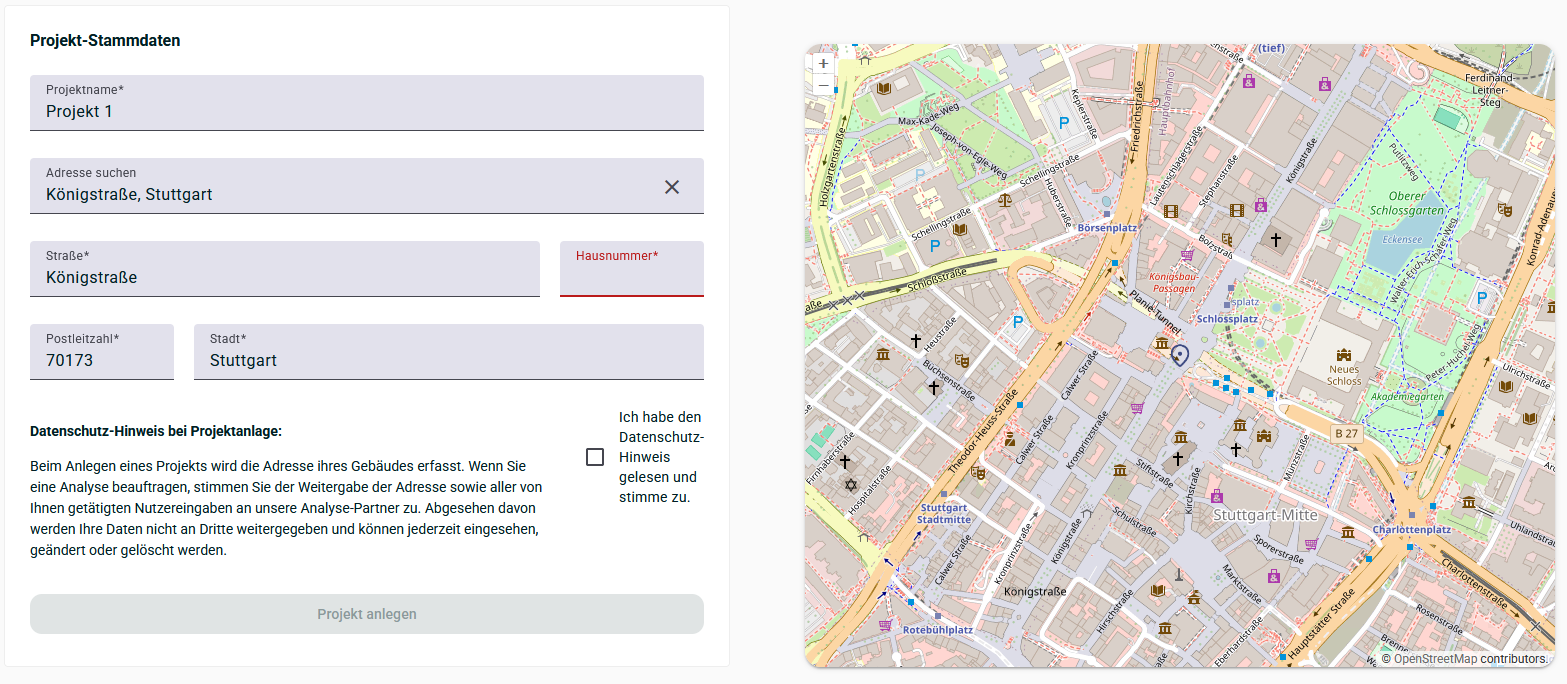
Task: Click the Stuttgart Stadtmitte station label
Action: (x=944, y=514)
